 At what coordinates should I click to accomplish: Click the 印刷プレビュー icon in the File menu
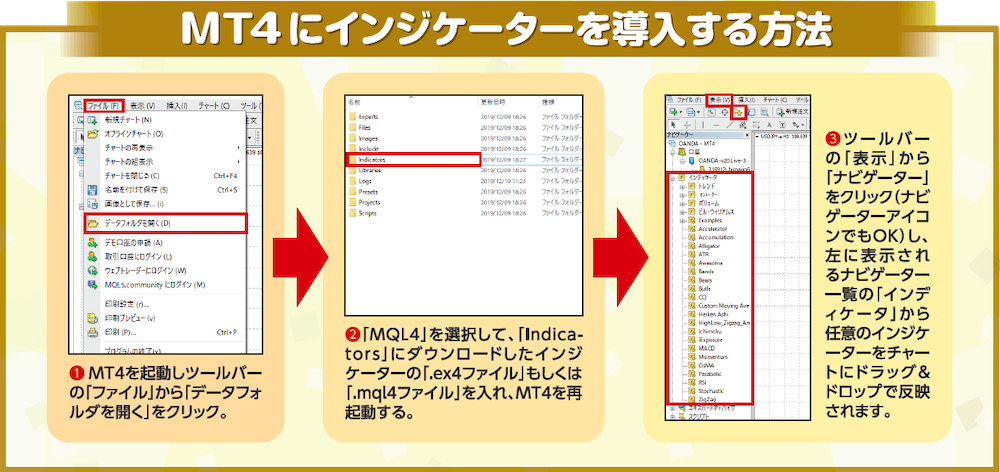pyautogui.click(x=92, y=318)
